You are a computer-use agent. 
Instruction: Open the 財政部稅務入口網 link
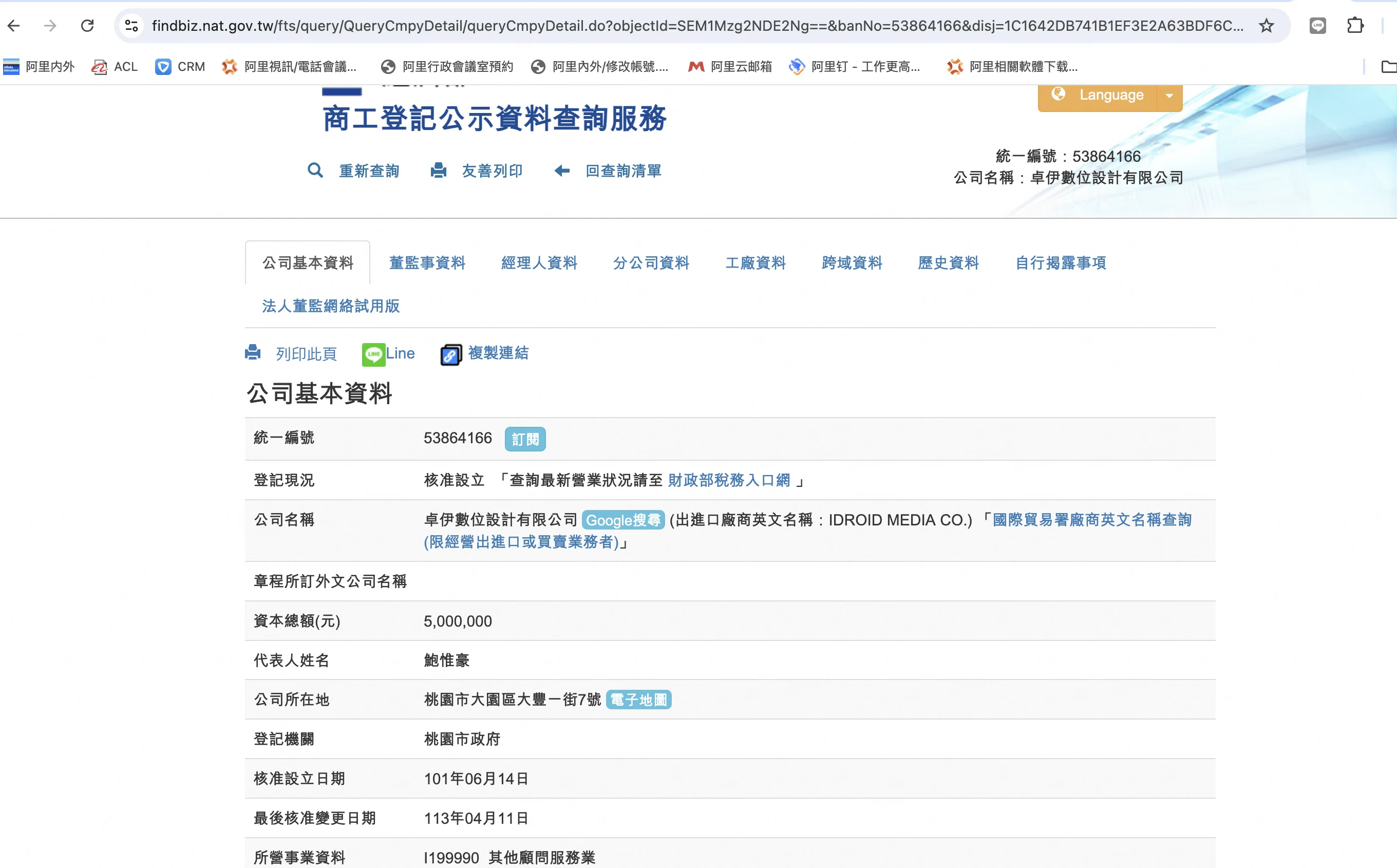click(x=729, y=480)
